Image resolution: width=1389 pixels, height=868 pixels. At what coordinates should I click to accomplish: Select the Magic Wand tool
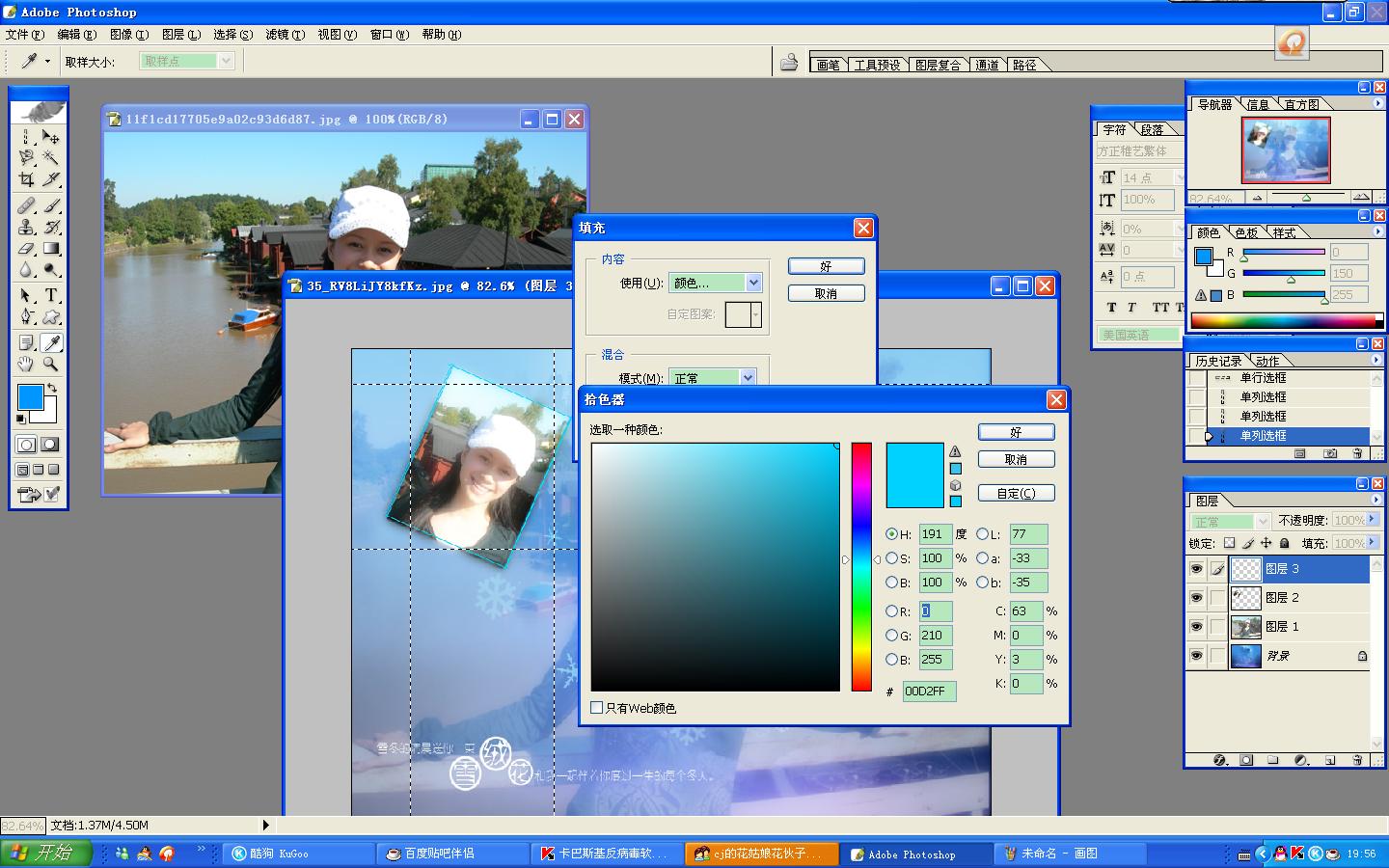point(51,158)
